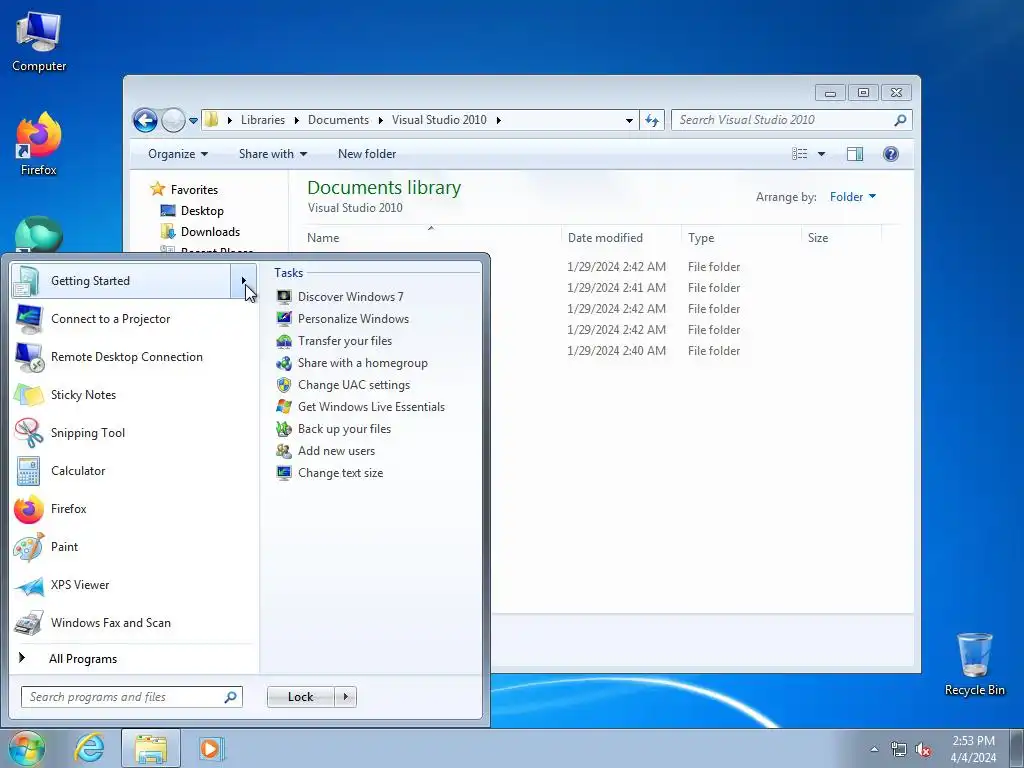Click the network tray icon
The image size is (1024, 768).
pyautogui.click(x=899, y=750)
